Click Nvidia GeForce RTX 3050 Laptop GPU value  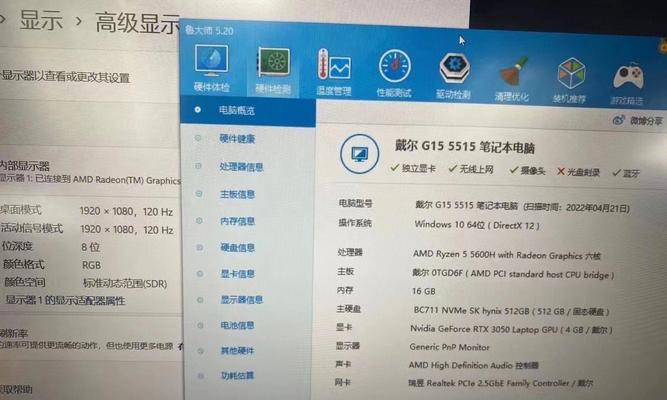coord(511,329)
